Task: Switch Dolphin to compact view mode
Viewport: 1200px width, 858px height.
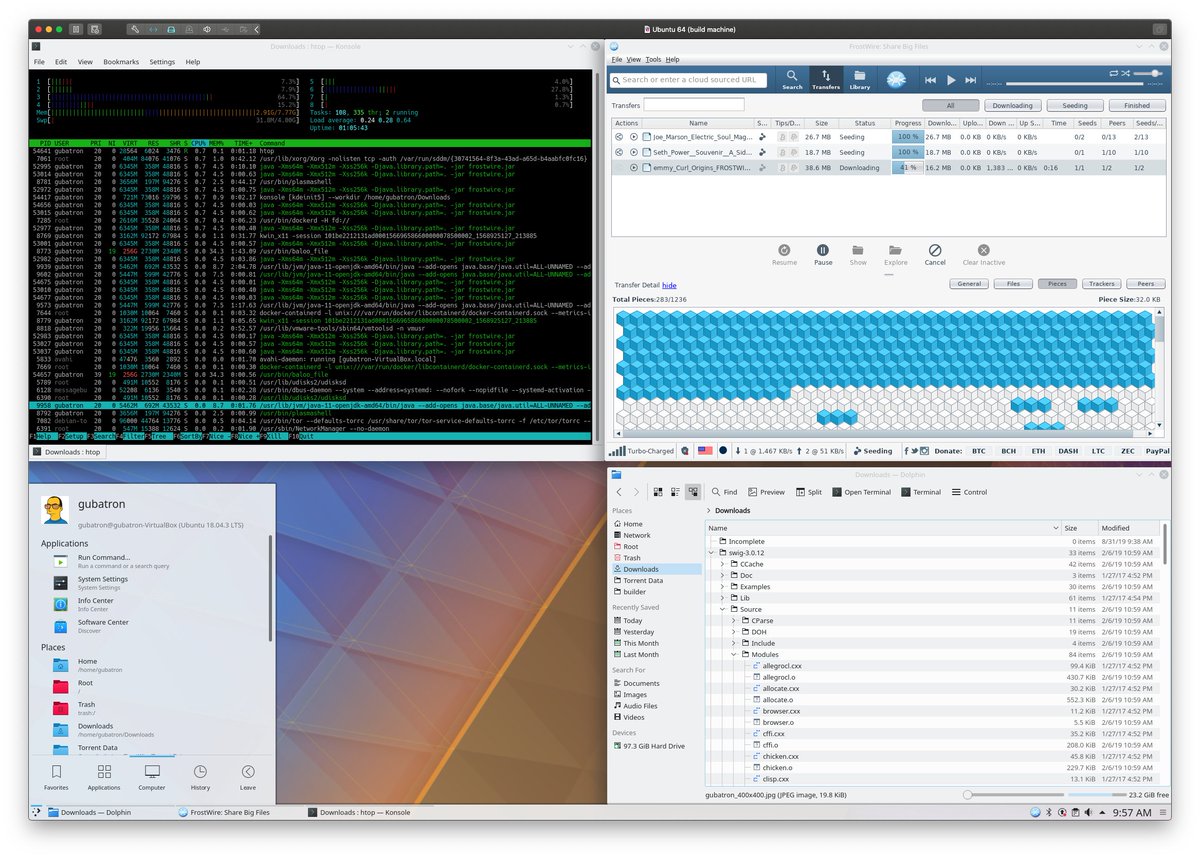Action: (x=675, y=492)
